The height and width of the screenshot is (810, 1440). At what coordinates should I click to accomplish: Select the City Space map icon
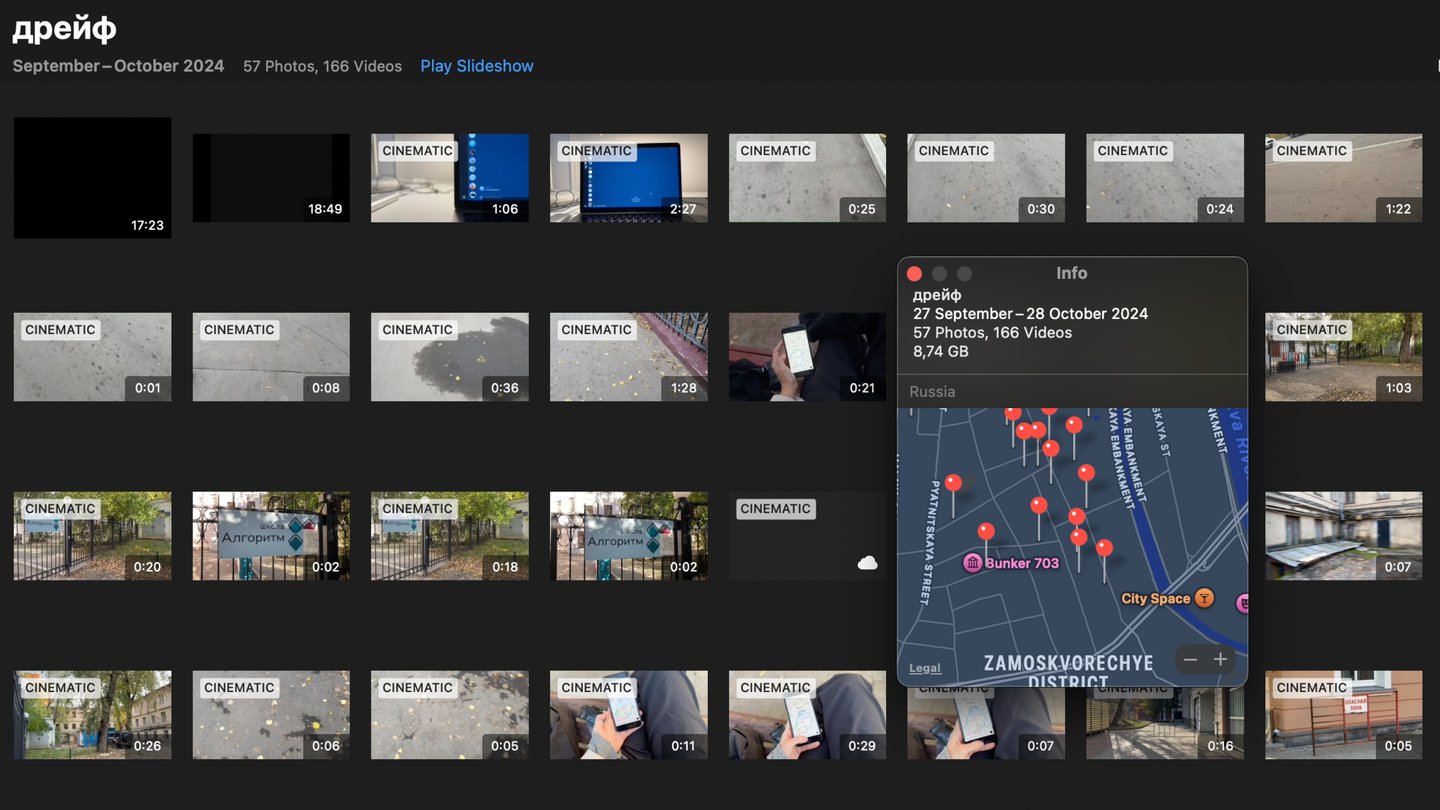pyautogui.click(x=1205, y=598)
